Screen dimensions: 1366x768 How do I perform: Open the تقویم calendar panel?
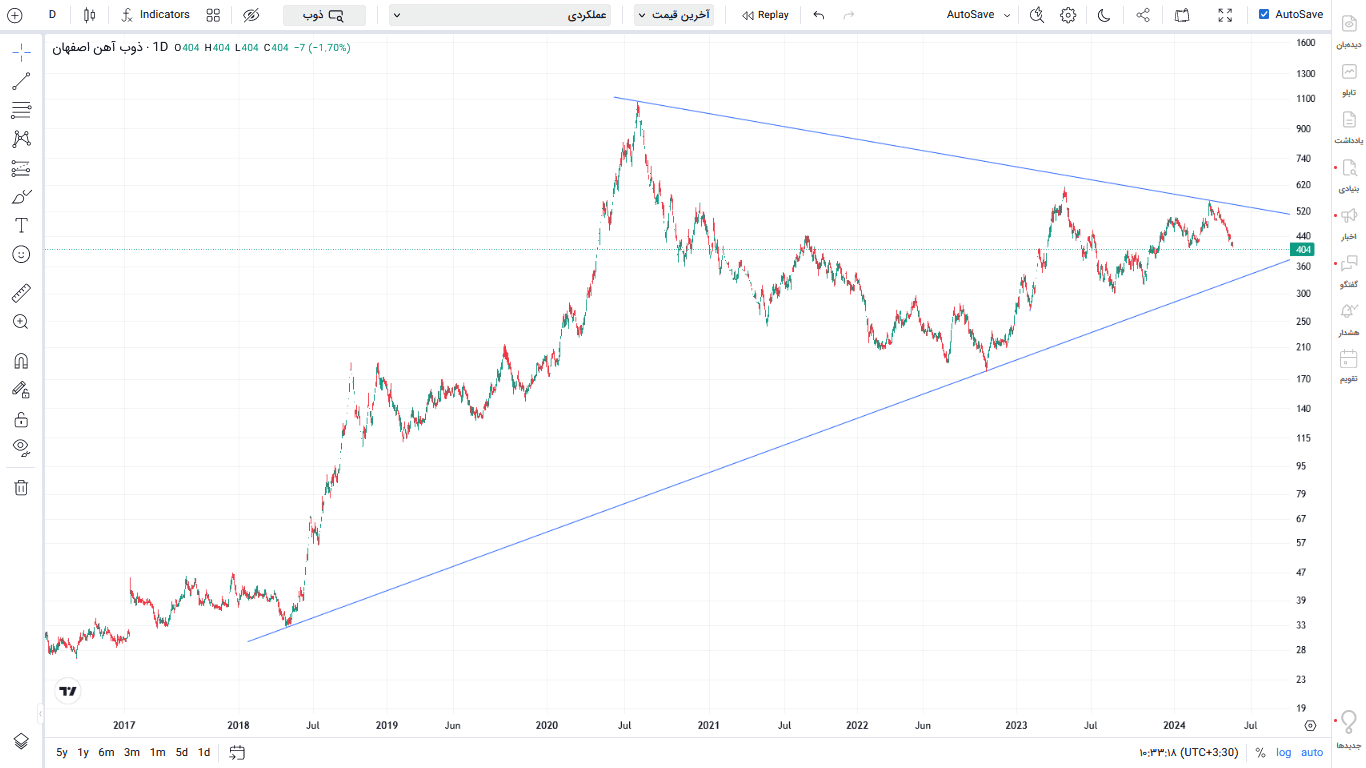[1349, 366]
